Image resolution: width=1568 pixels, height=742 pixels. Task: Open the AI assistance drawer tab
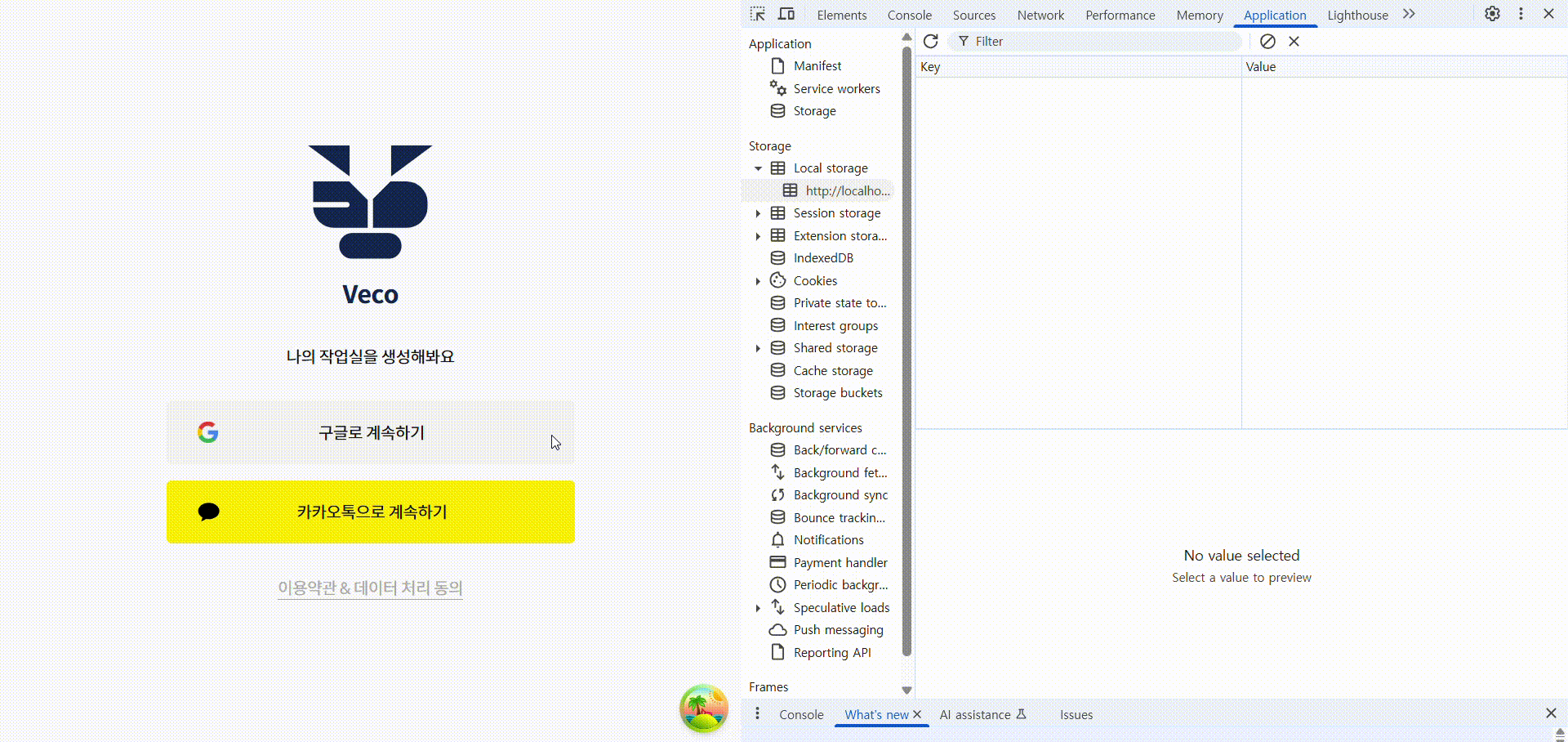coord(982,714)
